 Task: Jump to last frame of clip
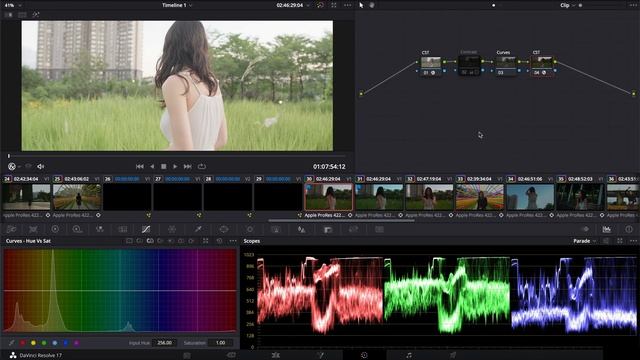click(x=187, y=167)
